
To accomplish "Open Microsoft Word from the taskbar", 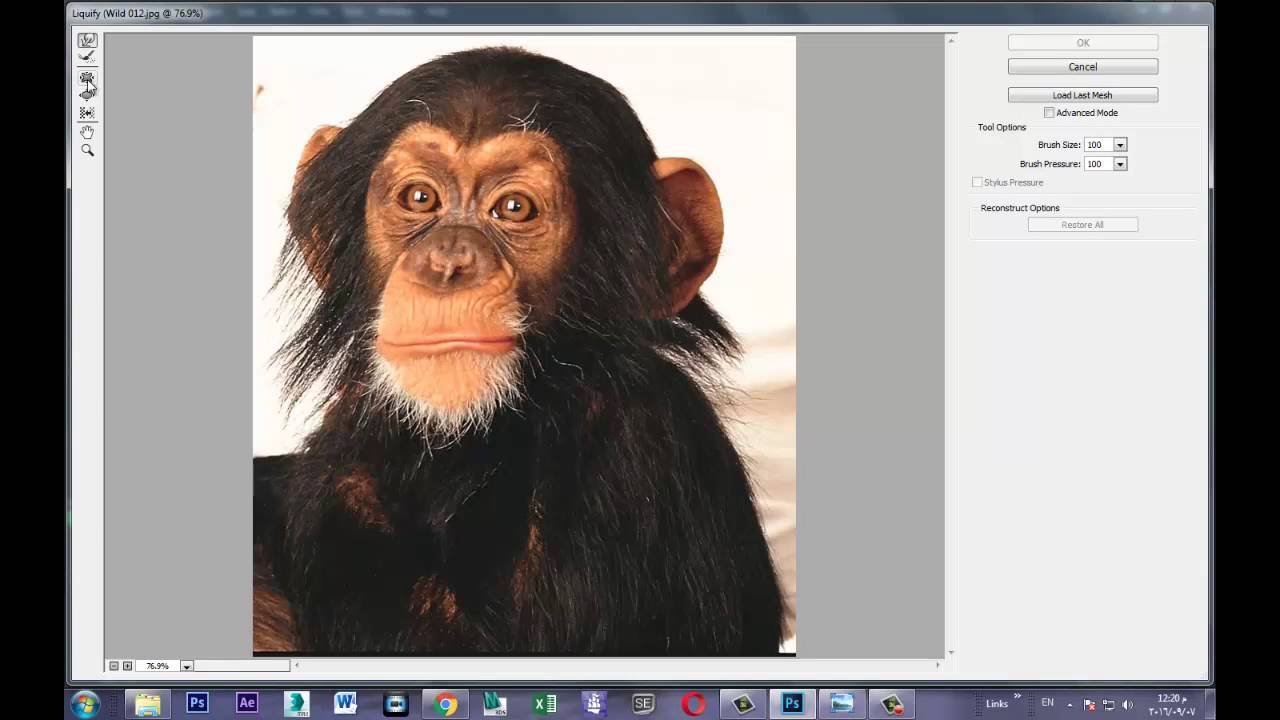I will [346, 704].
